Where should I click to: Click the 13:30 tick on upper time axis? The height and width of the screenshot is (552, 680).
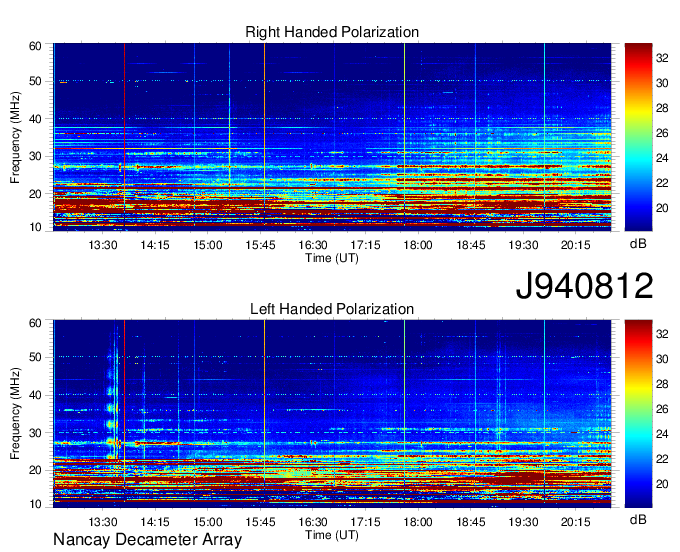point(103,245)
